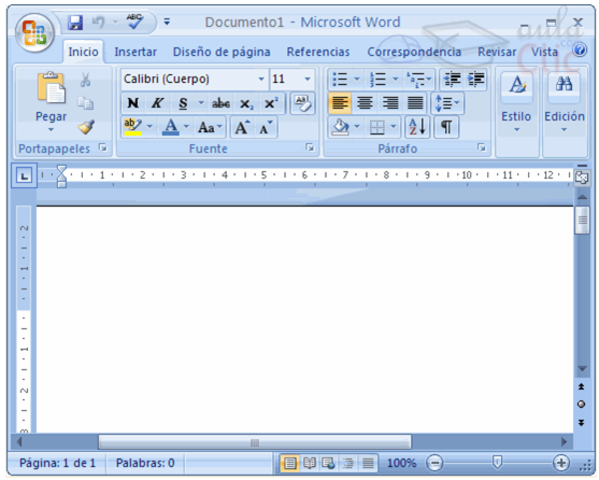Click the ruler tab selector L icon
599x480 pixels.
[24, 176]
